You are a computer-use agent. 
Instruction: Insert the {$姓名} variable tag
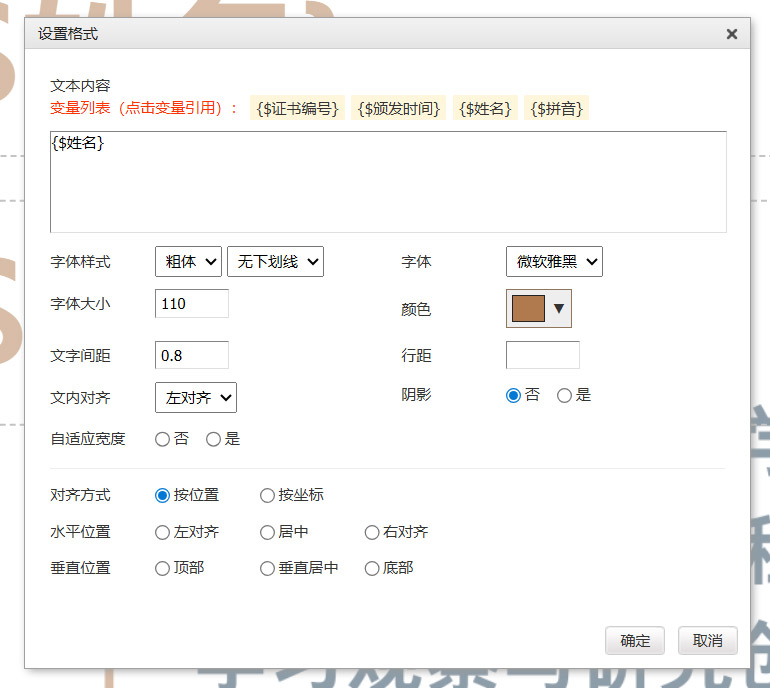coord(485,108)
